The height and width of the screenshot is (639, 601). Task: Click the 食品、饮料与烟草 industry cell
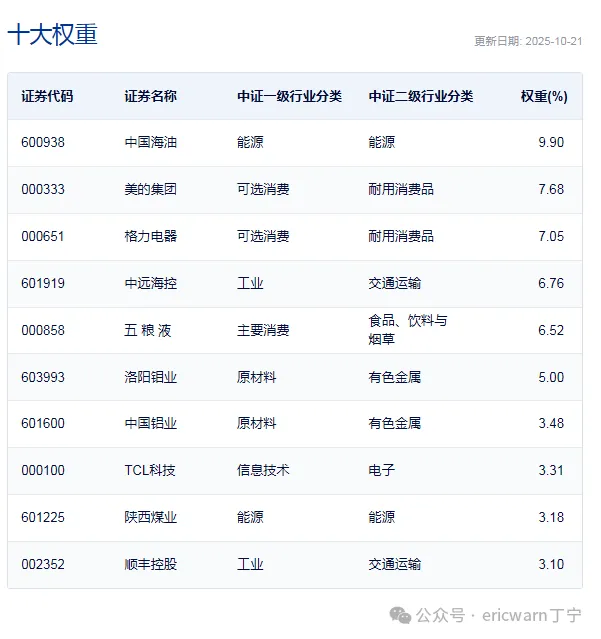tap(408, 330)
